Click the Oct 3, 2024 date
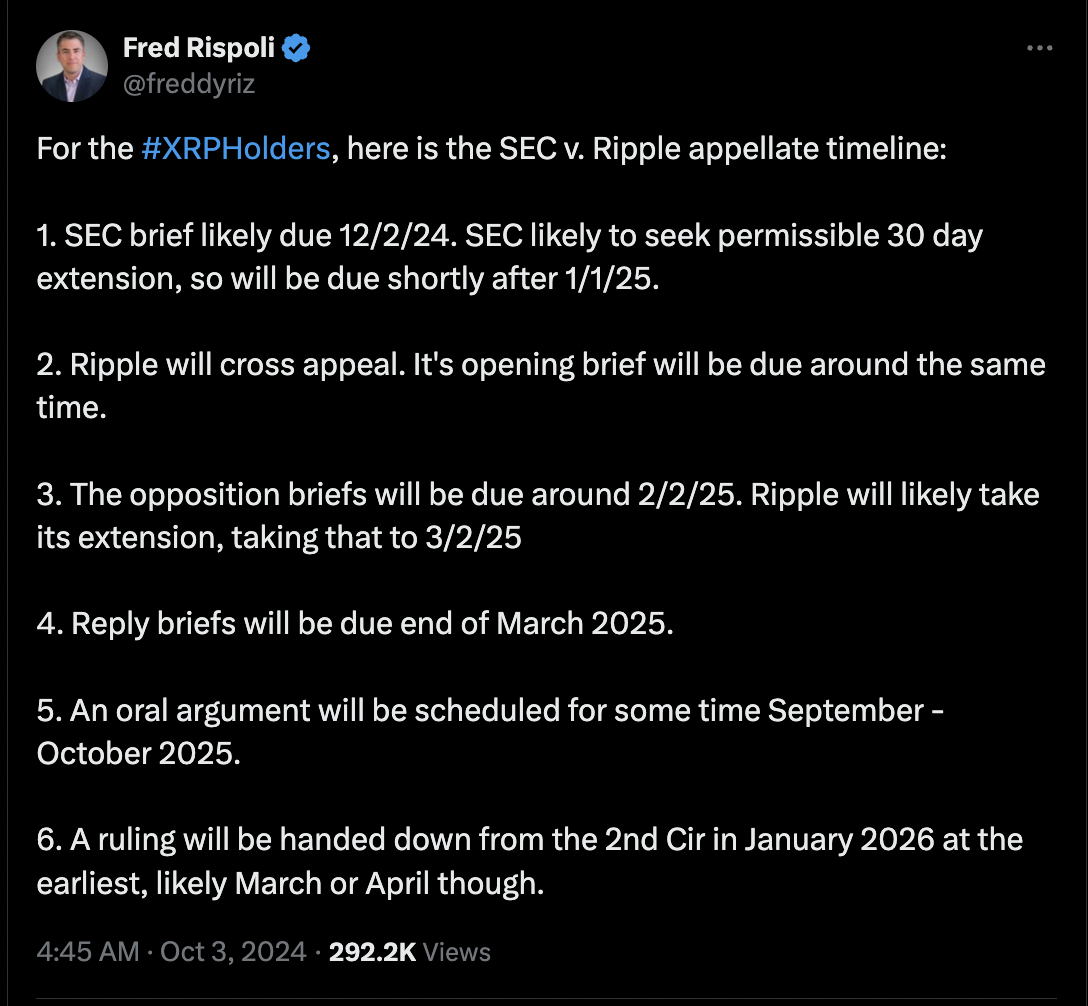The height and width of the screenshot is (1006, 1088). coord(233,952)
